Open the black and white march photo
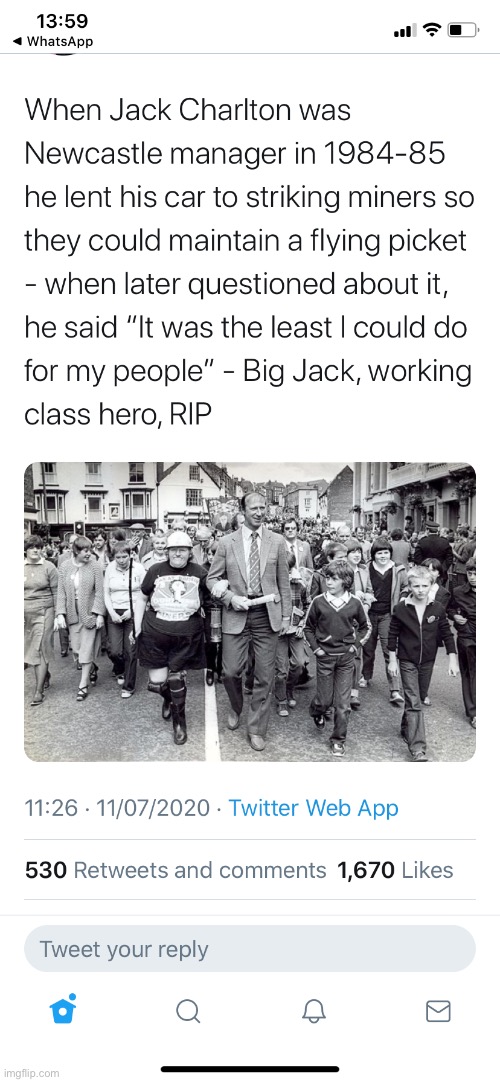 click(250, 612)
